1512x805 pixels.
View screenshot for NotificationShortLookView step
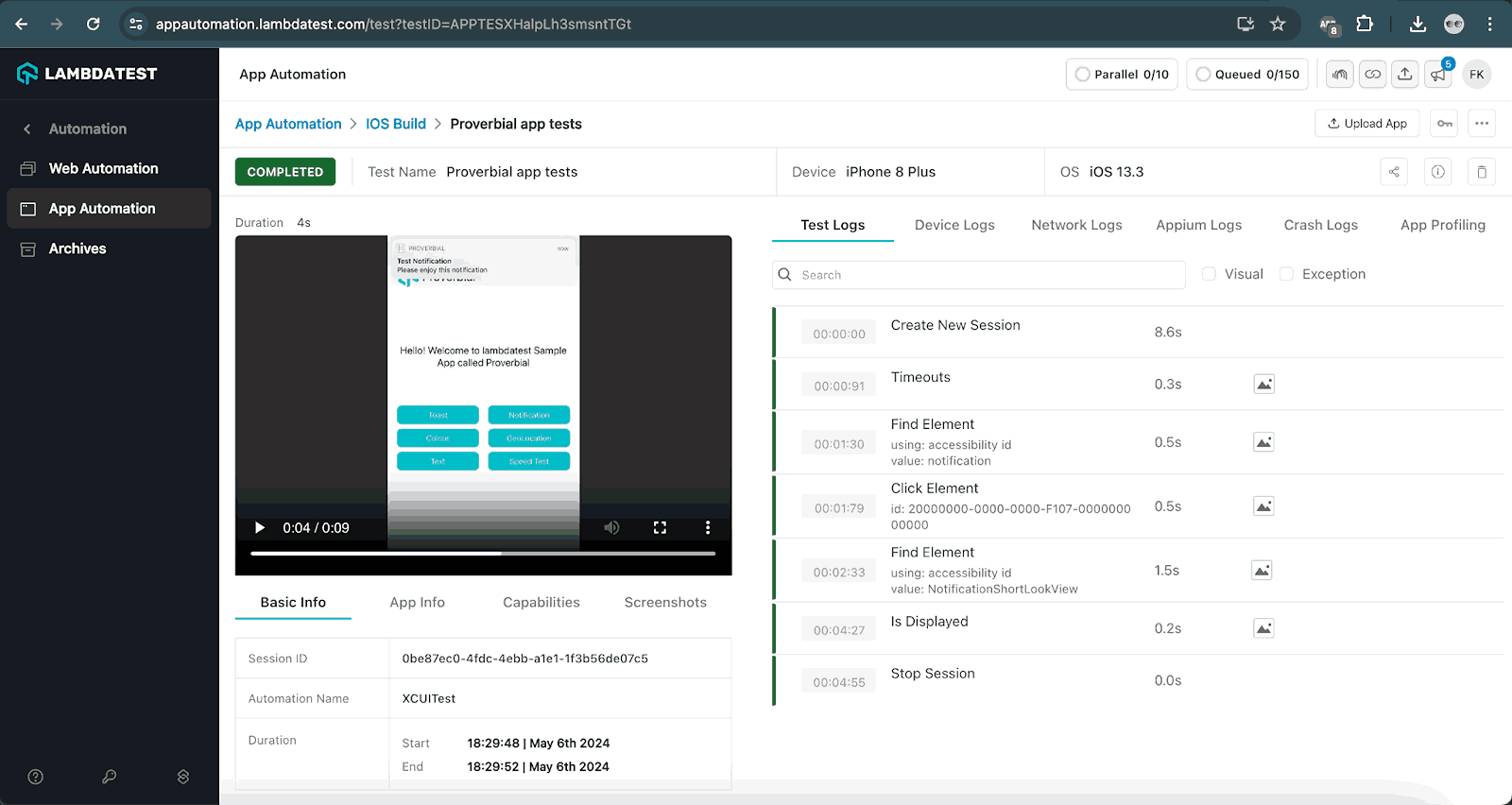click(x=1262, y=571)
